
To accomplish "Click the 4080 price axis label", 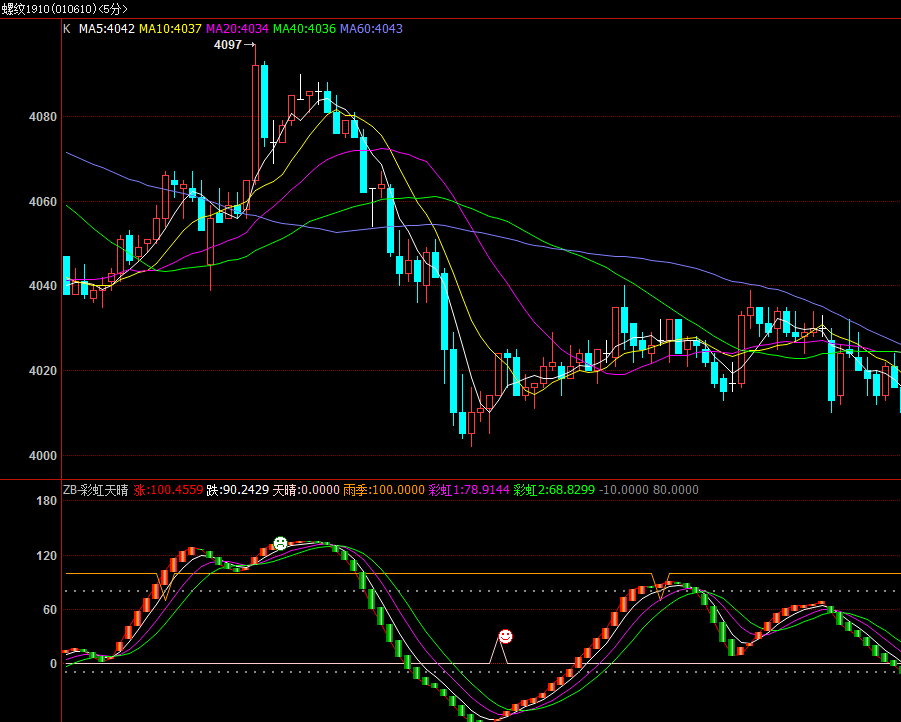I will (x=43, y=117).
